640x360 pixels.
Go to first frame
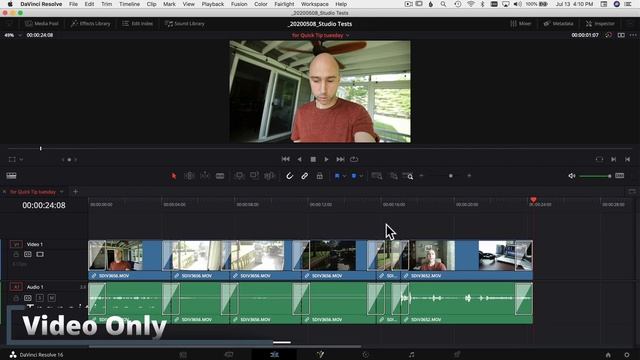[286, 159]
